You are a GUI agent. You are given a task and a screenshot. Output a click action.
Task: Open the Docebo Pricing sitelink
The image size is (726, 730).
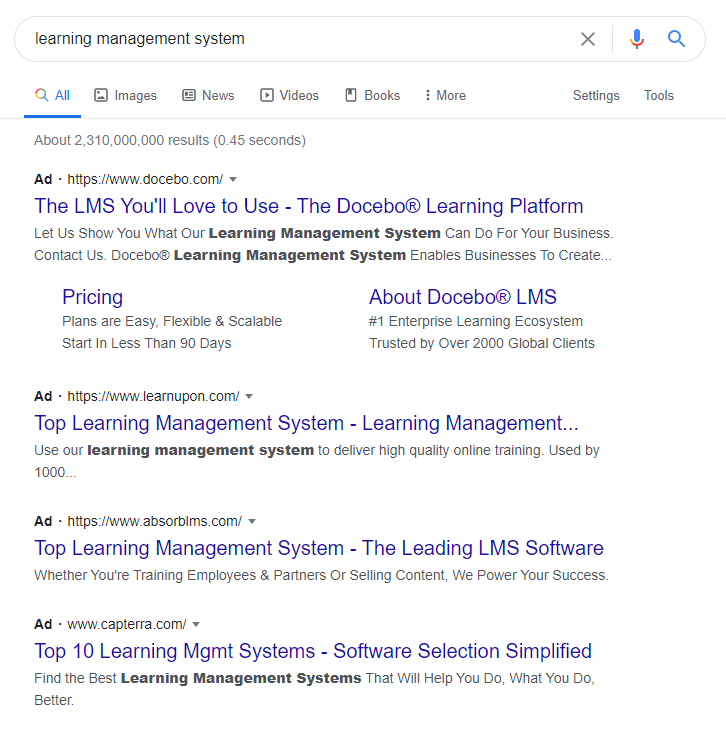(92, 297)
